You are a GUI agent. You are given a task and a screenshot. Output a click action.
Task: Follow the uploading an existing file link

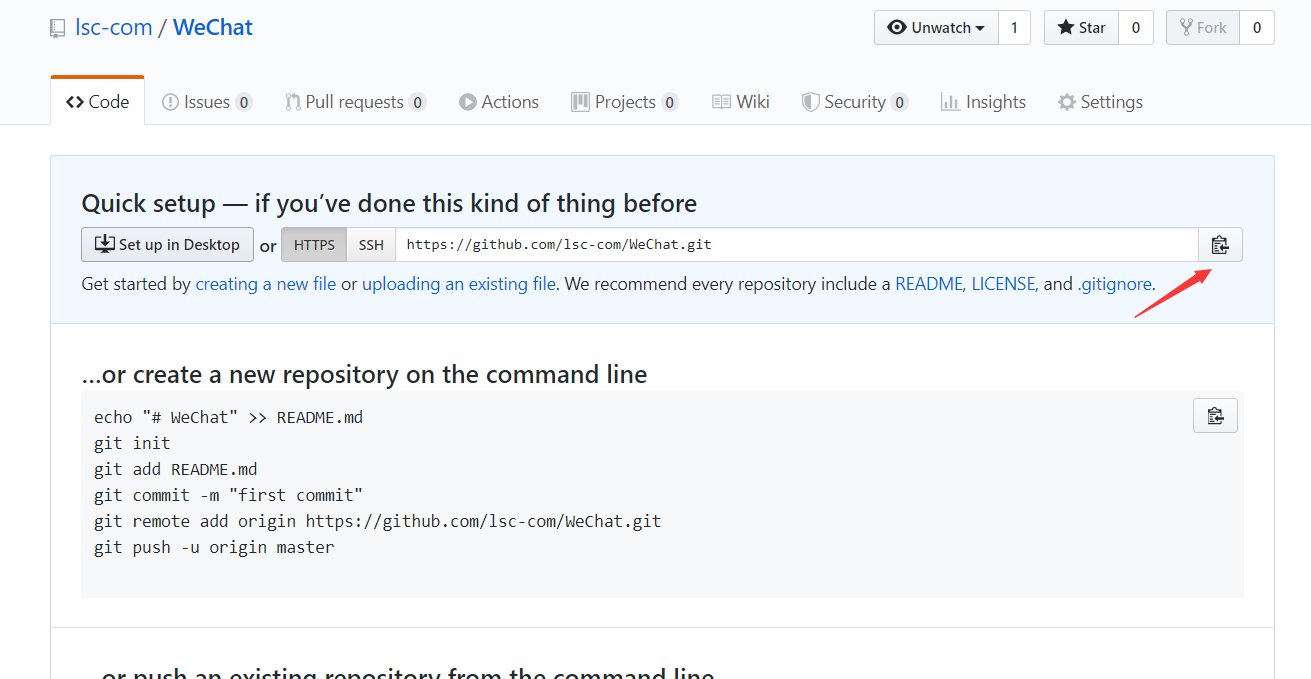pyautogui.click(x=459, y=284)
